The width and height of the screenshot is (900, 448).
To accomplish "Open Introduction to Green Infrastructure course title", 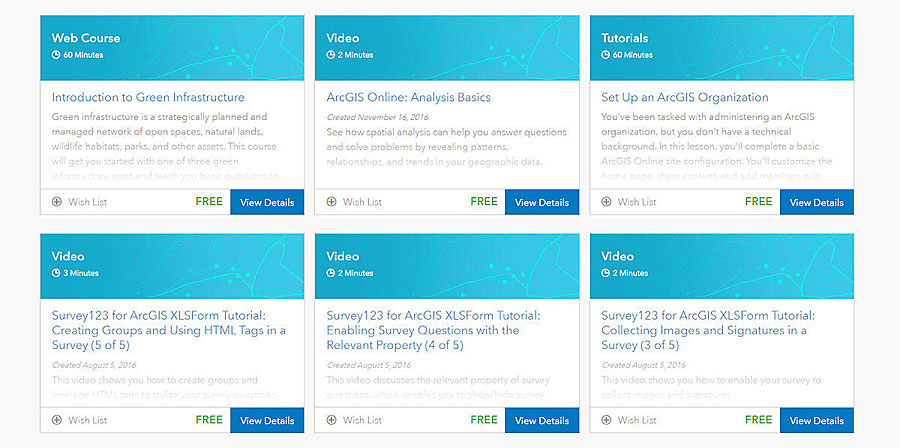I will pyautogui.click(x=148, y=97).
